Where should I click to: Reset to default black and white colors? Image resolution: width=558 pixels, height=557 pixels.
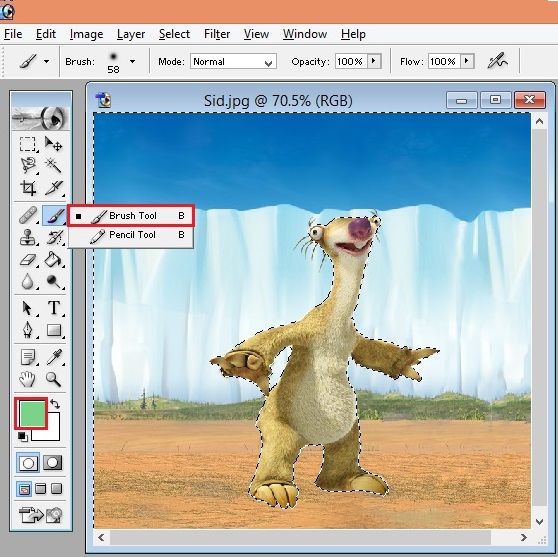[x=23, y=436]
